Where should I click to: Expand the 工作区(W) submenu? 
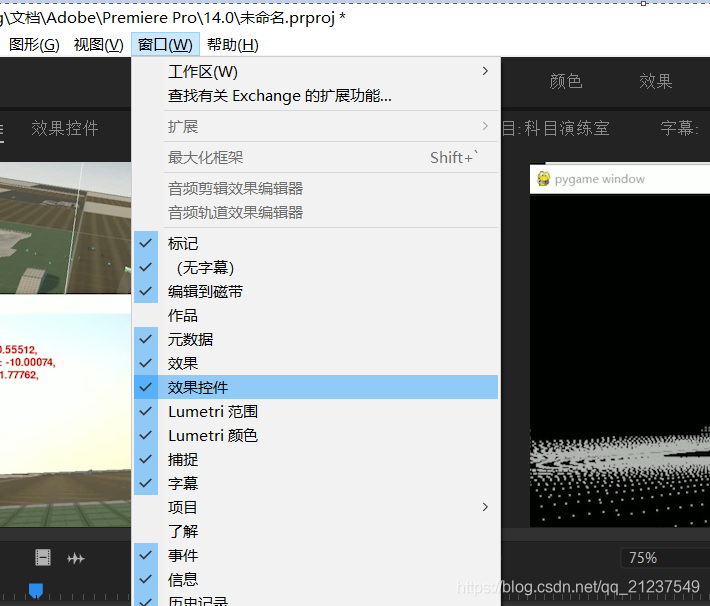pos(316,72)
